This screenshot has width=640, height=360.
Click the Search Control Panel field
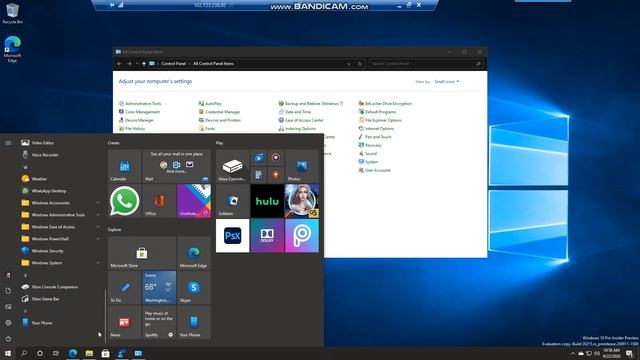[426, 64]
